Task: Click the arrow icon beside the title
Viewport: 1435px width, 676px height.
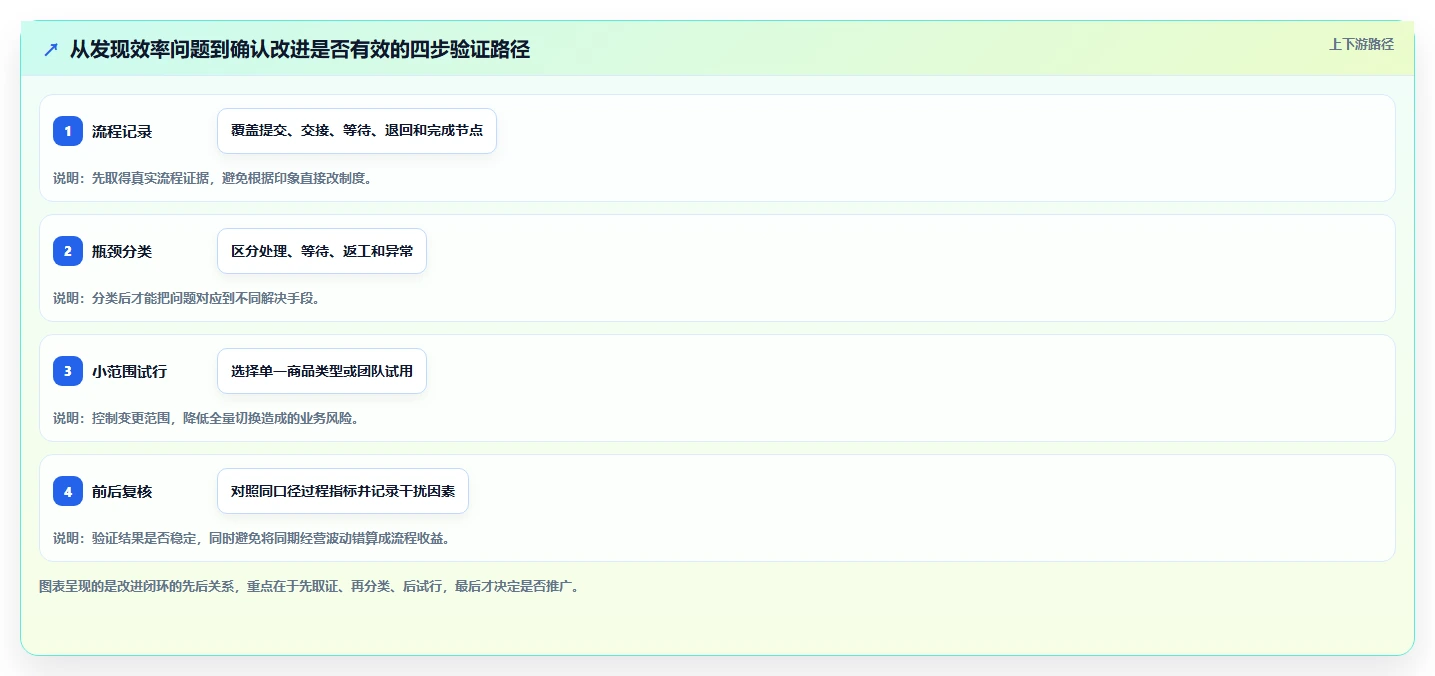Action: coord(51,49)
